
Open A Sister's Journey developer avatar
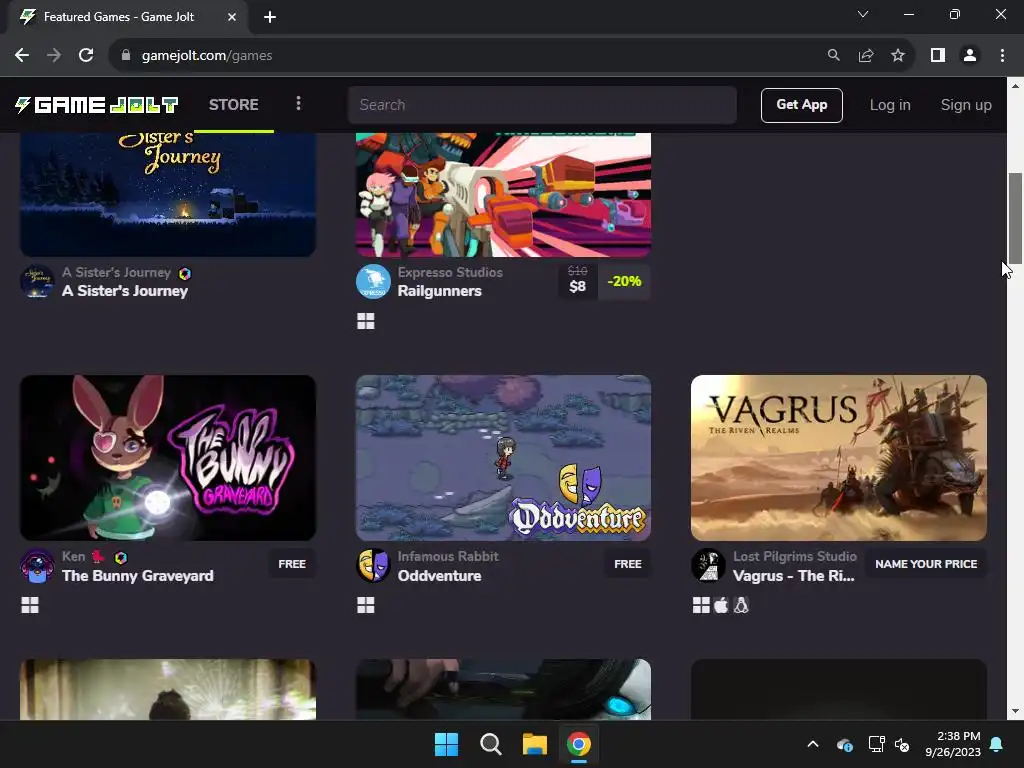(x=37, y=281)
